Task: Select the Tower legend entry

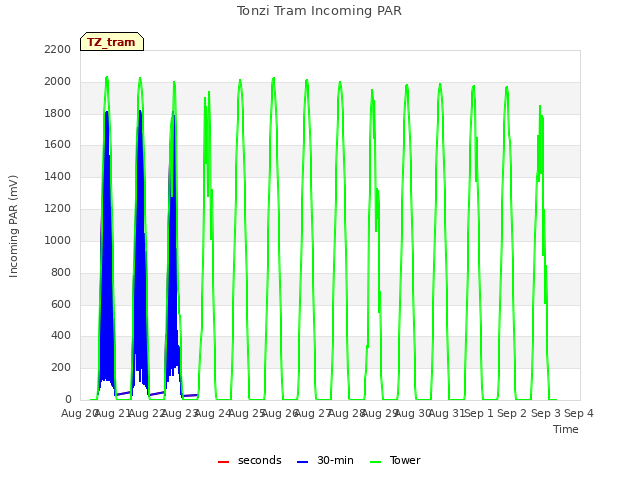Action: click(x=395, y=460)
